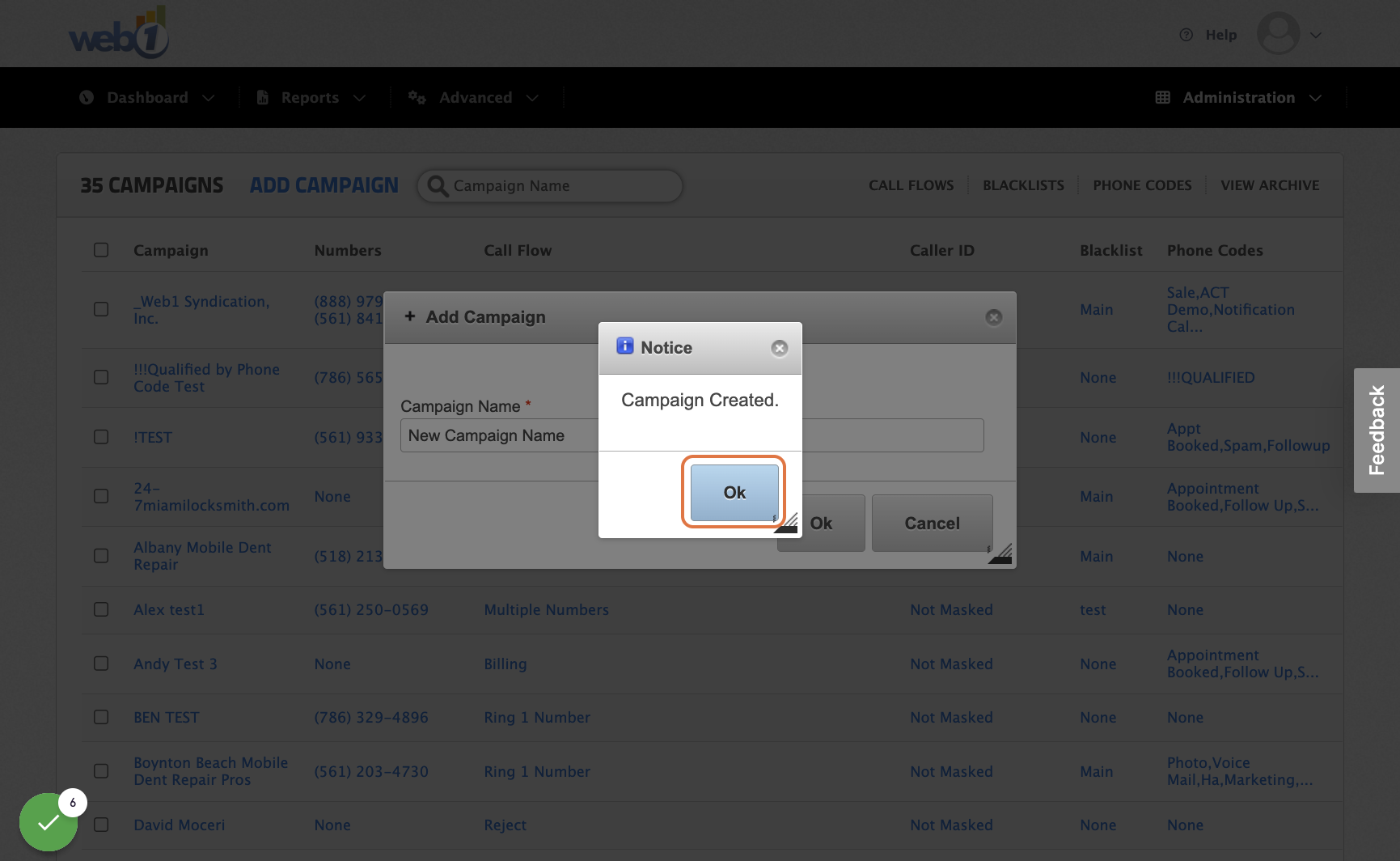The image size is (1400, 861).
Task: Check the BEN TEST checkbox
Action: point(101,717)
